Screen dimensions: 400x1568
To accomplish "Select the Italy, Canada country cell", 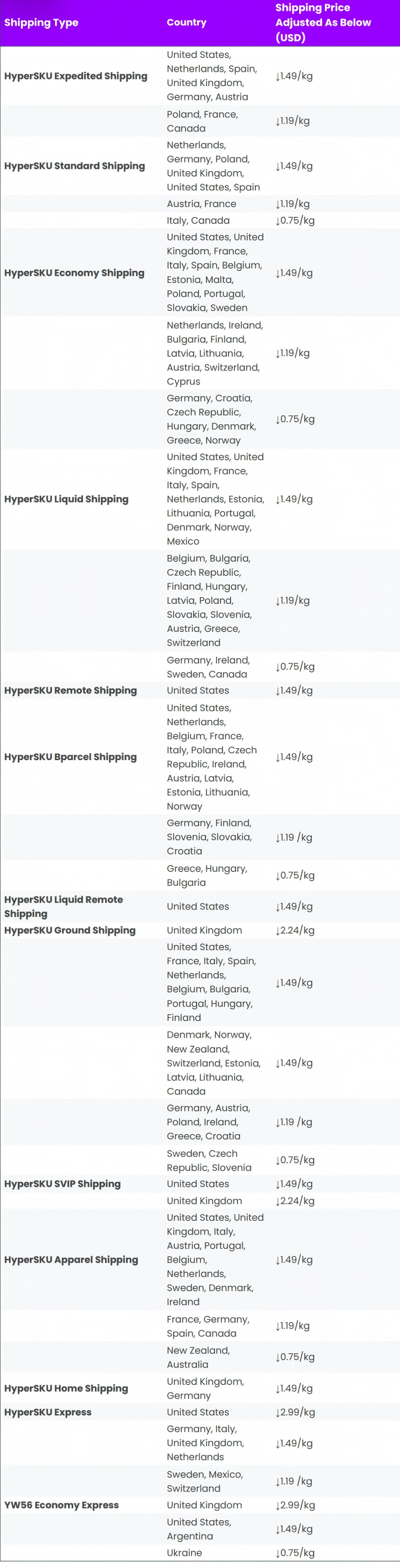I will tap(198, 220).
